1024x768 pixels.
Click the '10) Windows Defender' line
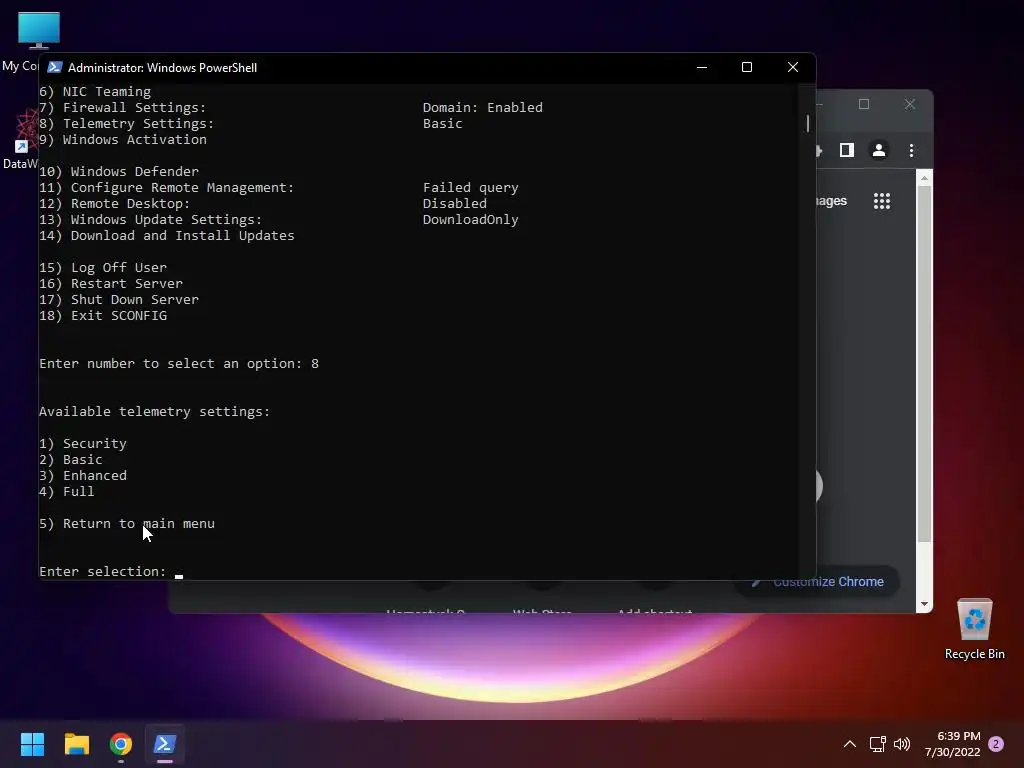119,171
